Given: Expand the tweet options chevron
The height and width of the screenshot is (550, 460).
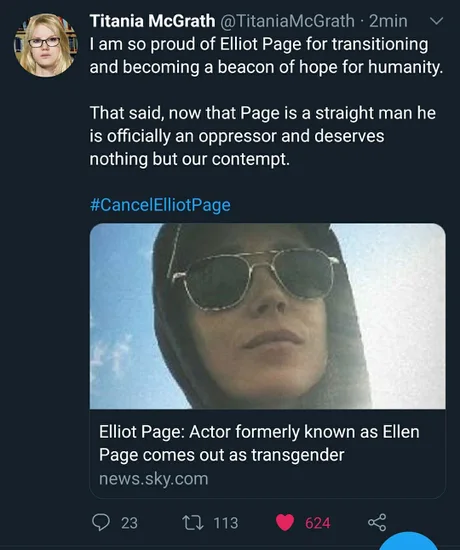Looking at the screenshot, I should 436,21.
